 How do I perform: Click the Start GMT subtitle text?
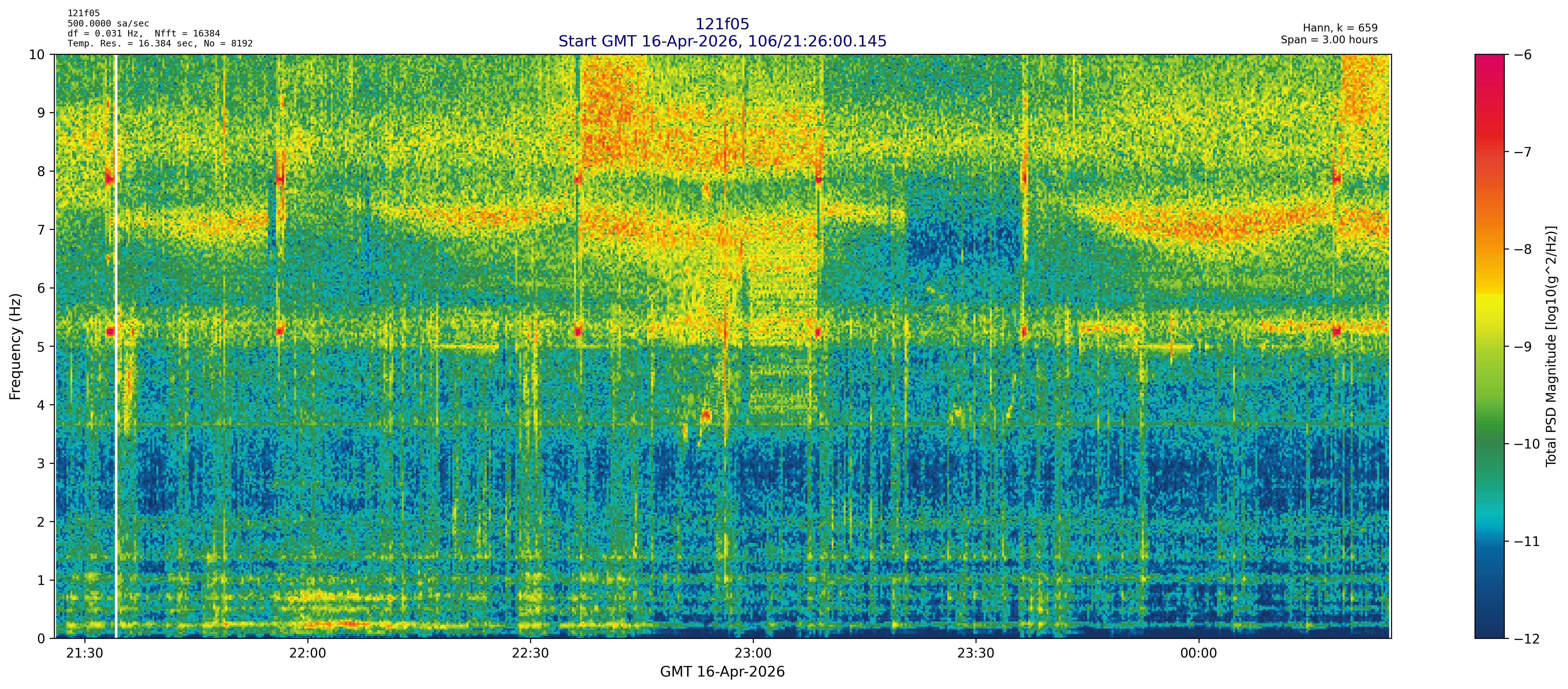pos(722,41)
